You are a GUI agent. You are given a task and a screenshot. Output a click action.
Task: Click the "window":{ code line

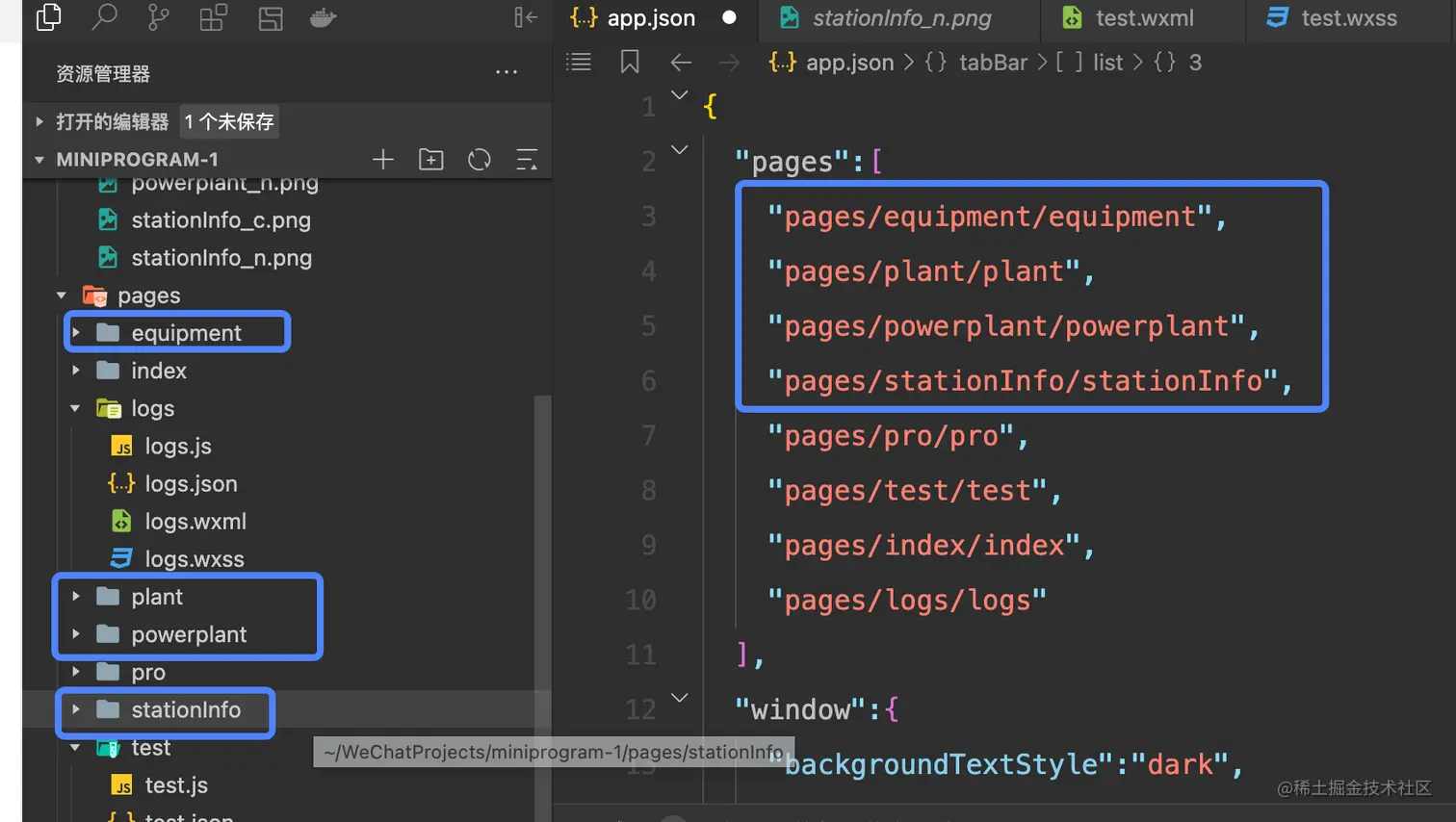pyautogui.click(x=817, y=710)
